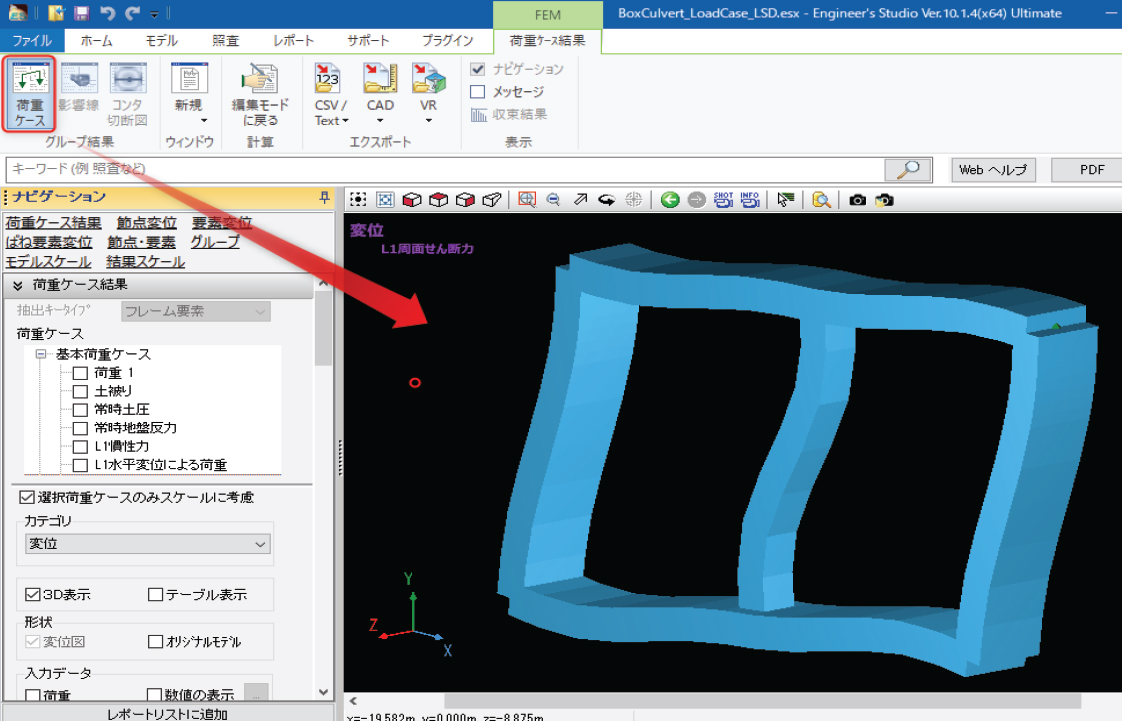Activate the dotted box selection tool in viewer
Screen dimensions: 1122x721
pyautogui.click(x=358, y=200)
